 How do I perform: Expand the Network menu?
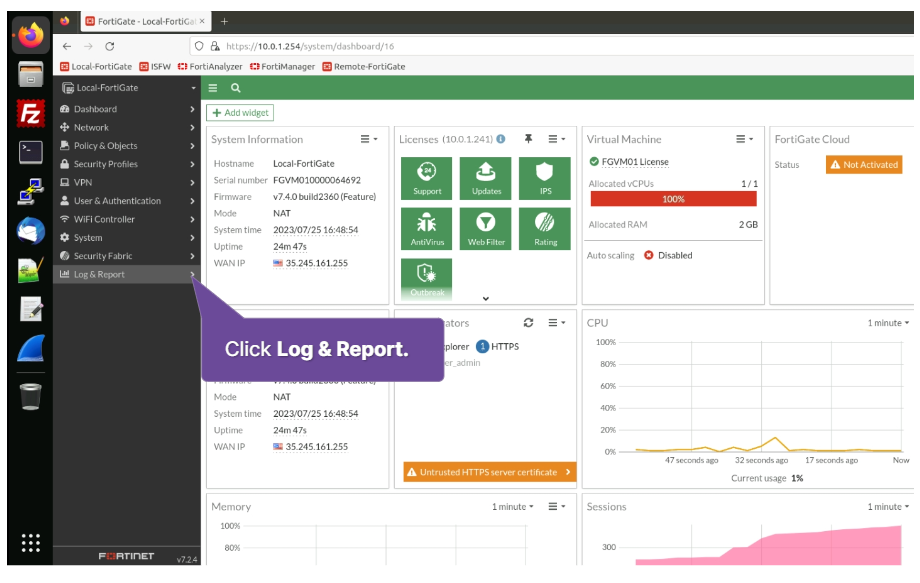(127, 127)
